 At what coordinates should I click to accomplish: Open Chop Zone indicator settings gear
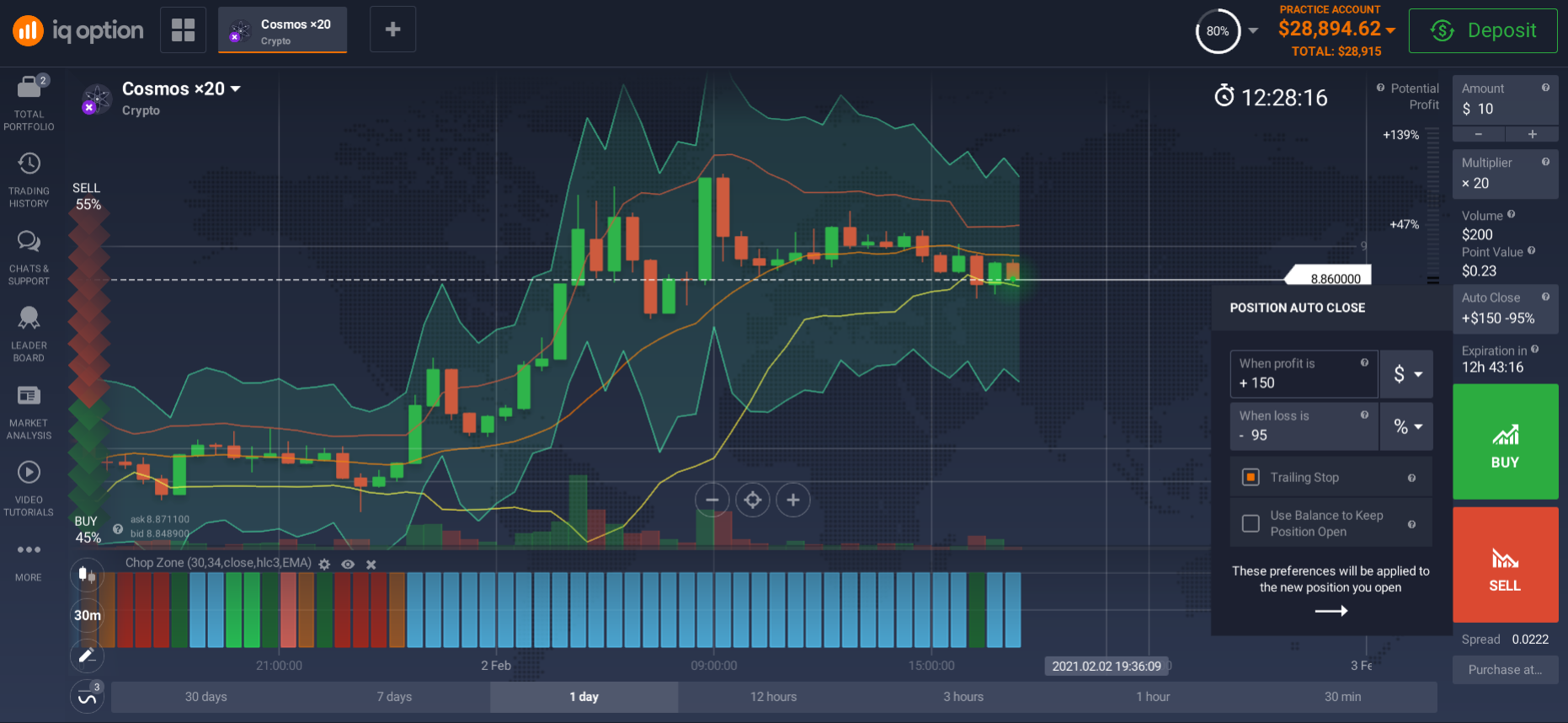click(324, 564)
